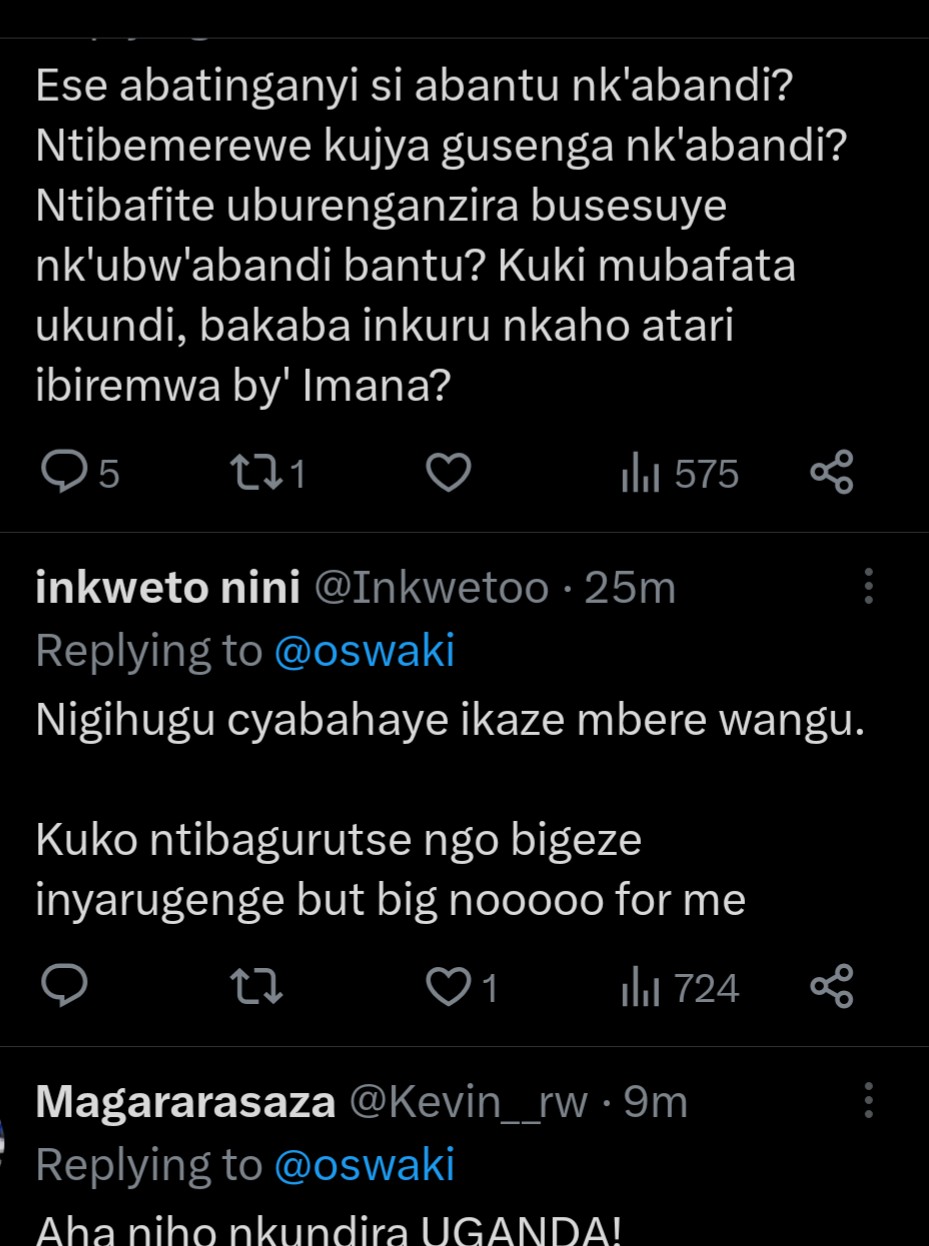Toggle like on inkweto nini's tweet

pos(449,988)
